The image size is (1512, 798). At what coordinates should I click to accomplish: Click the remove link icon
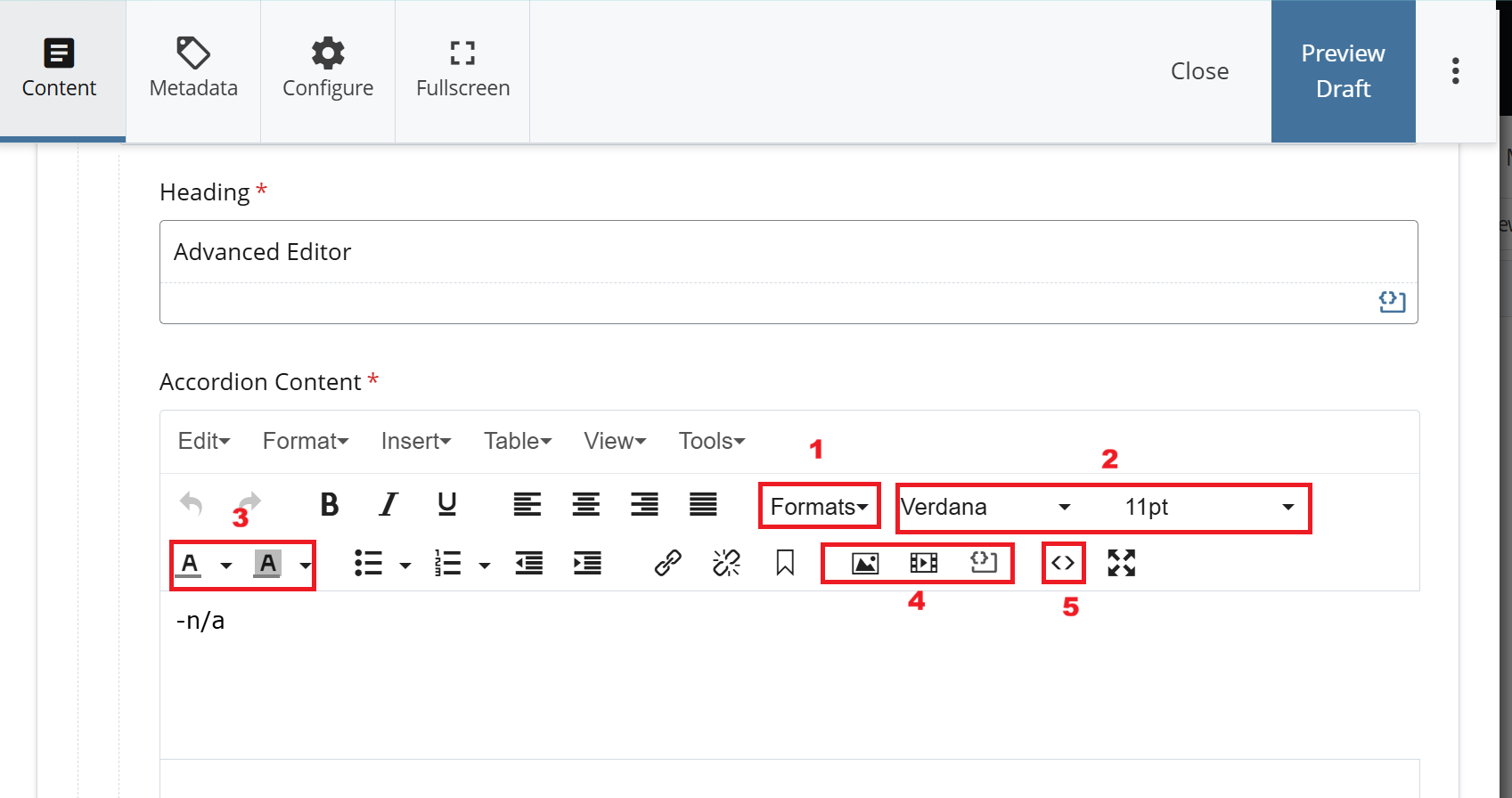(726, 563)
